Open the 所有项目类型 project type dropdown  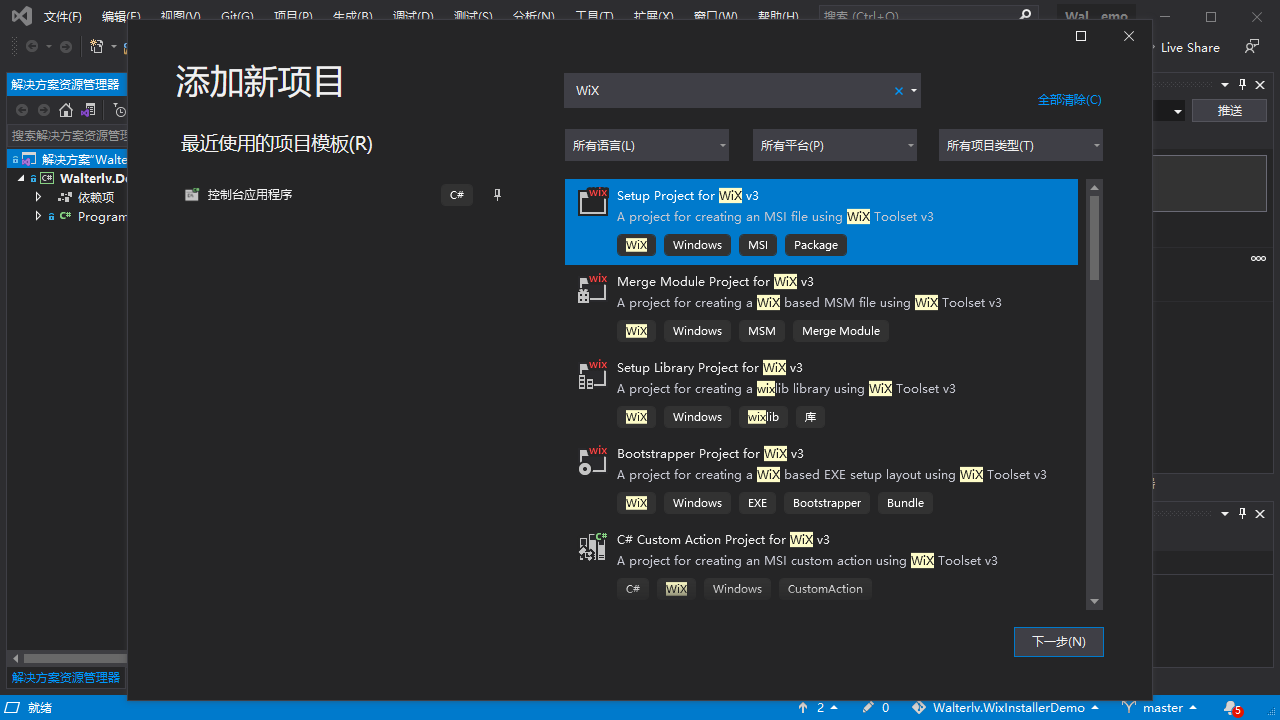1020,145
